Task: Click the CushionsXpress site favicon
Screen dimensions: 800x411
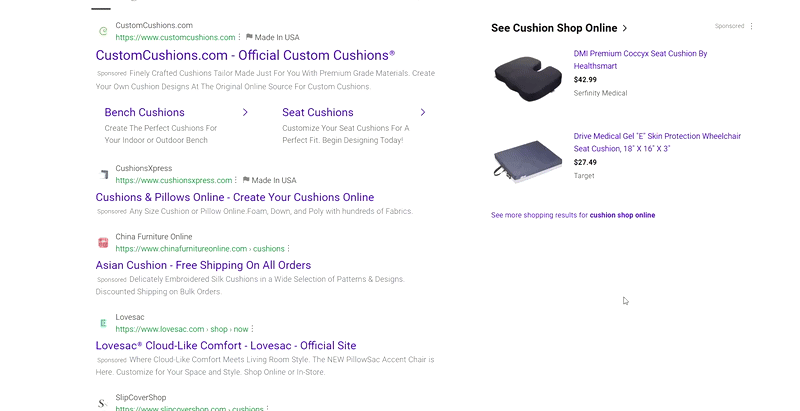Action: 103,174
